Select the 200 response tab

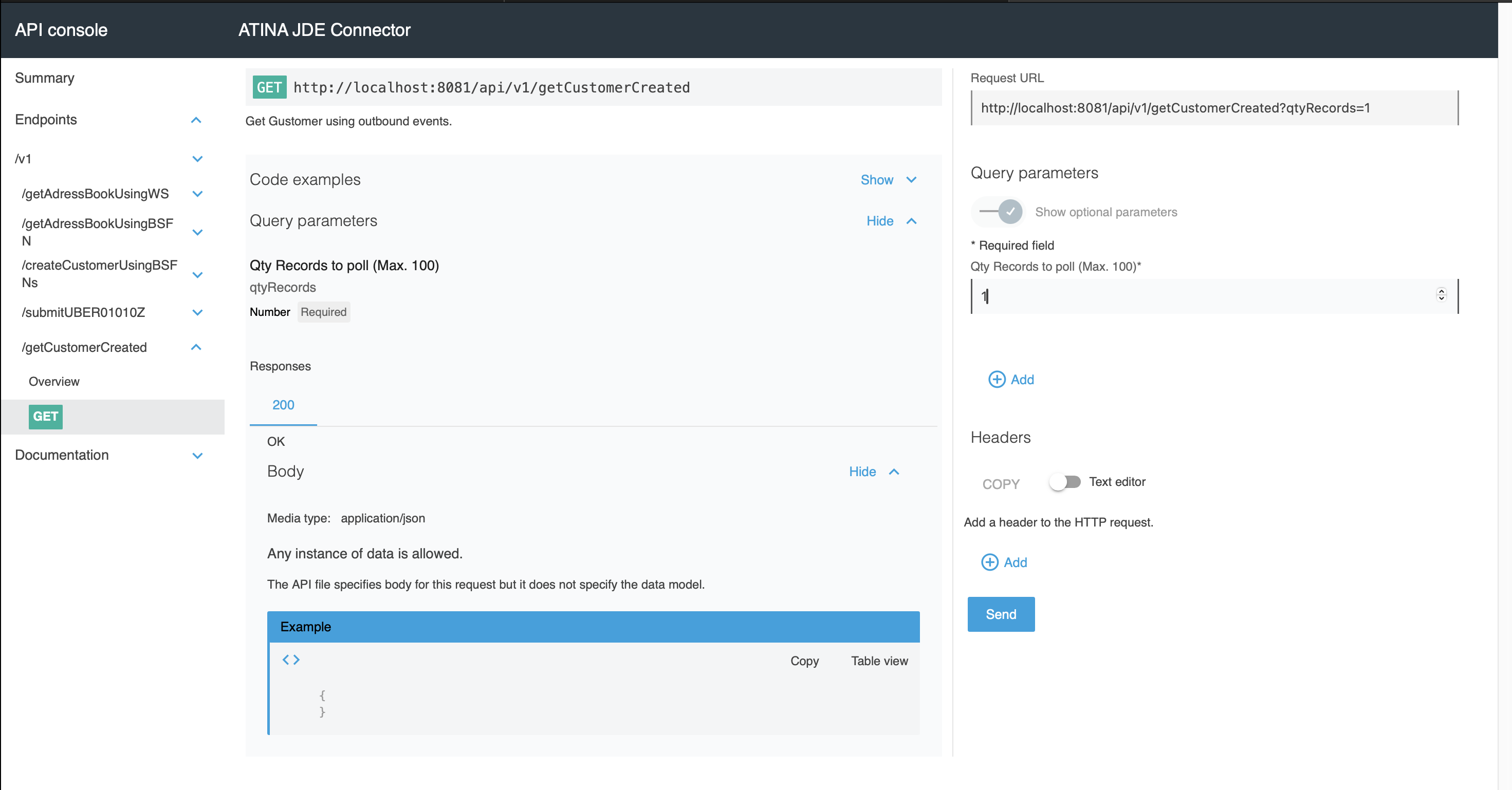point(283,405)
